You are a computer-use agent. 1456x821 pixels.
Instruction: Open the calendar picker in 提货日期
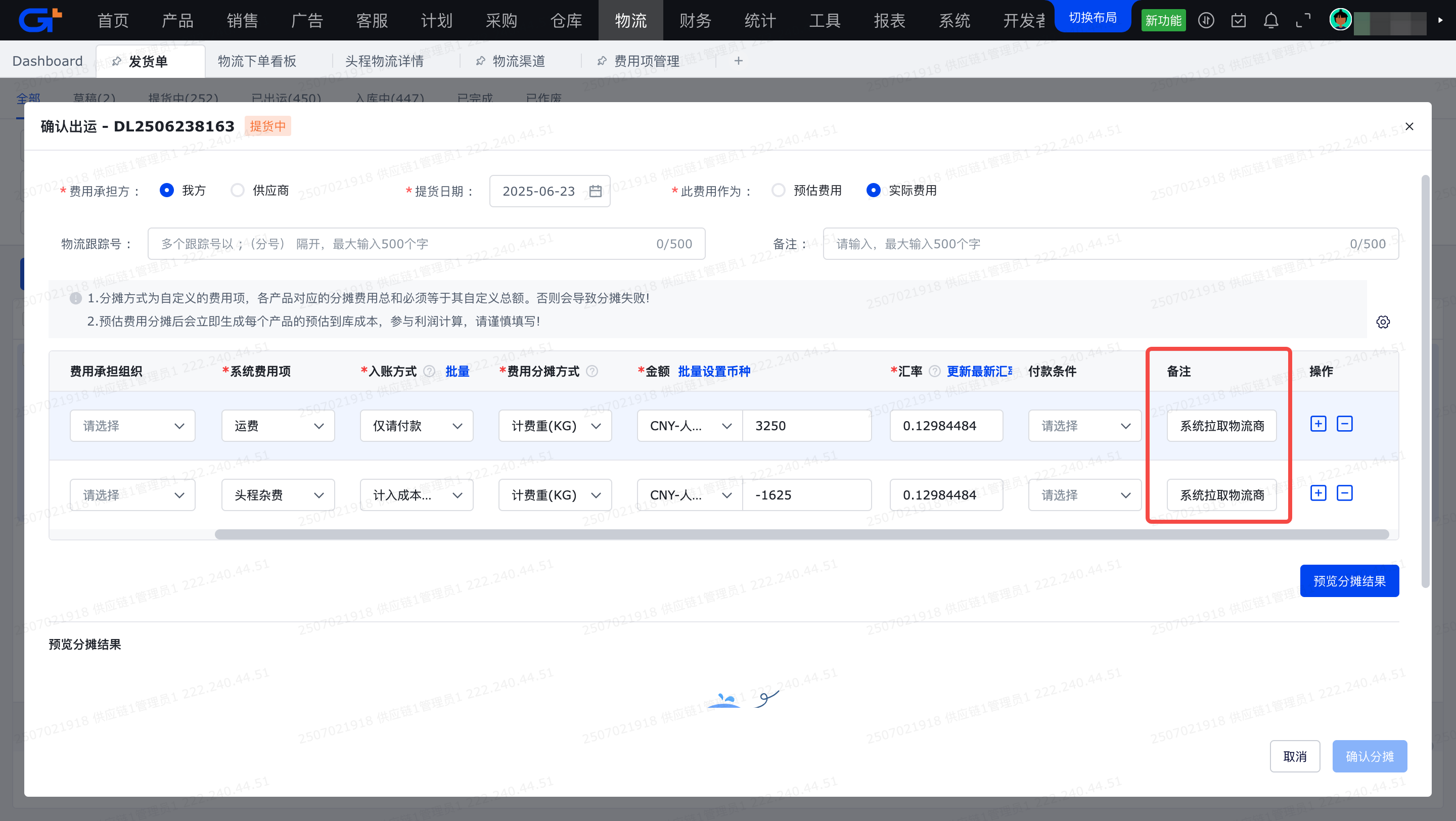click(595, 191)
